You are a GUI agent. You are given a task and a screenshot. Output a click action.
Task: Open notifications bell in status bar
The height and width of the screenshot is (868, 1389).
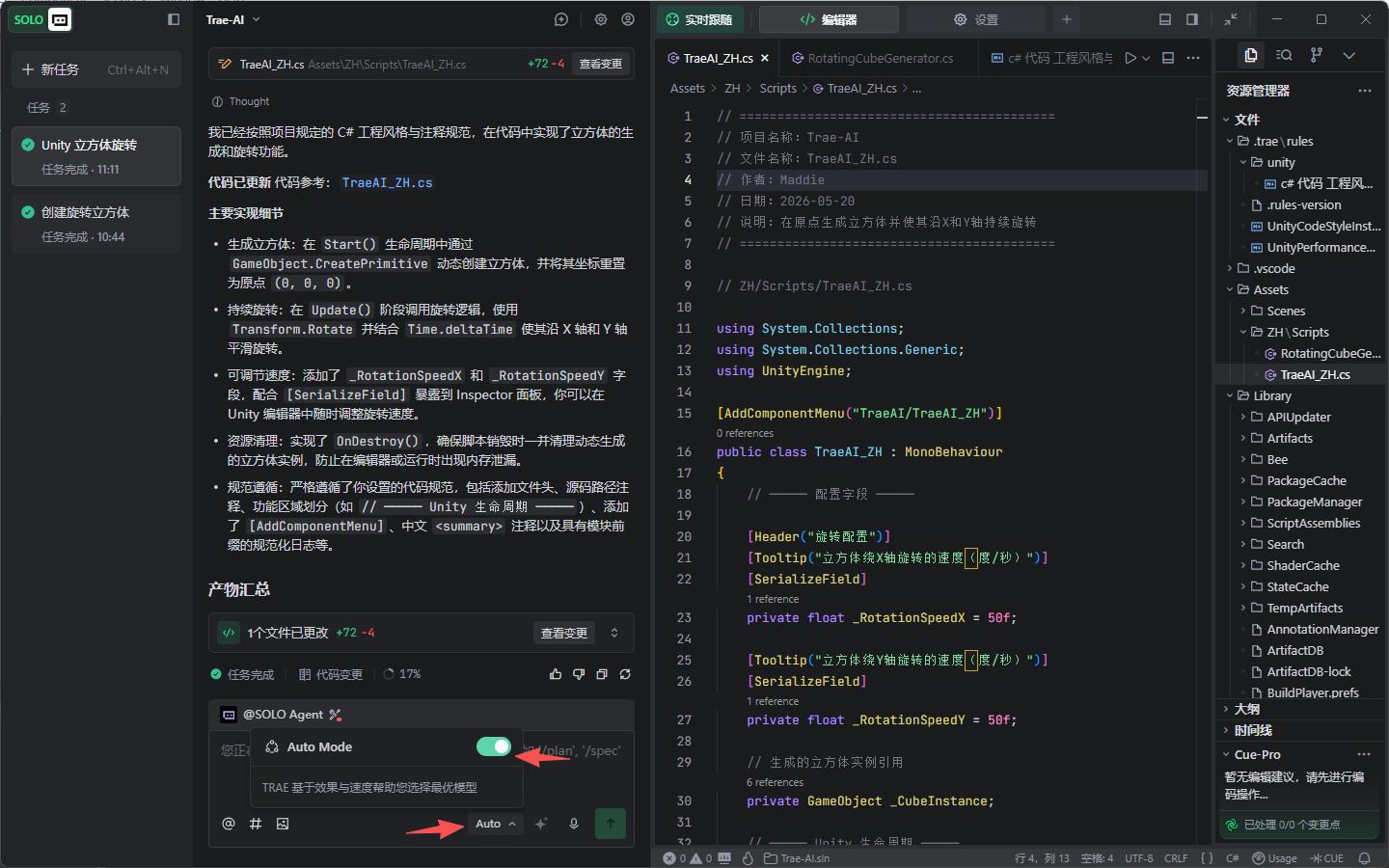(x=1364, y=858)
